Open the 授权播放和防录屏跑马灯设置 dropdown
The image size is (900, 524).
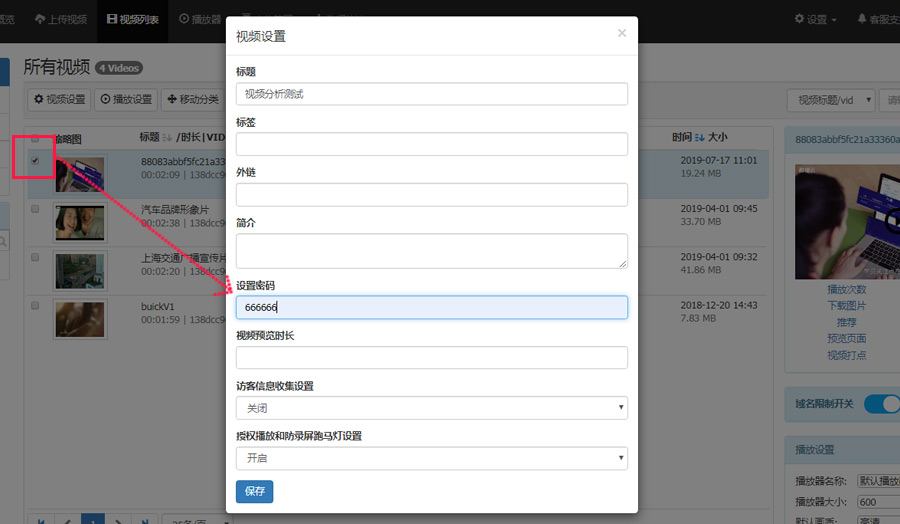point(431,458)
